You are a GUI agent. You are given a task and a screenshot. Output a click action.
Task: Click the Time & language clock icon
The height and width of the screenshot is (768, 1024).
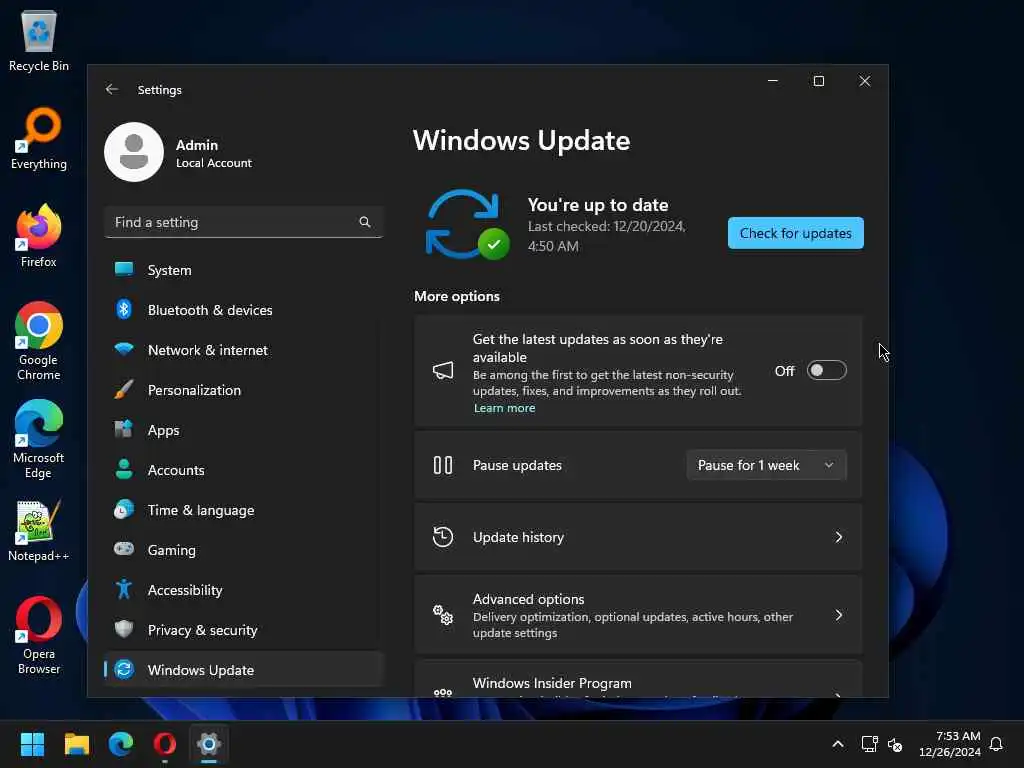[123, 509]
